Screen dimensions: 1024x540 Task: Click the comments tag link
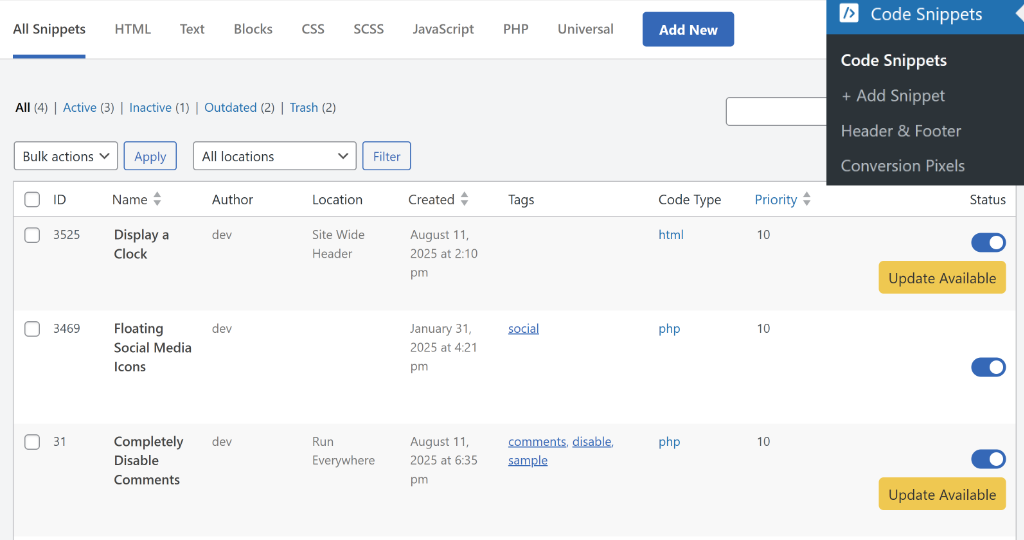537,441
